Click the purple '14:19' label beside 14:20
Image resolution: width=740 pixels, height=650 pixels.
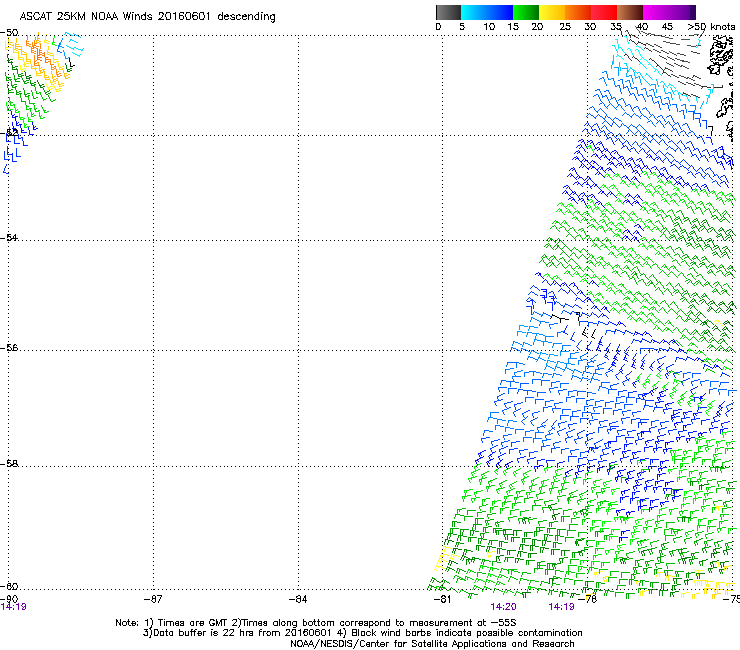click(561, 607)
